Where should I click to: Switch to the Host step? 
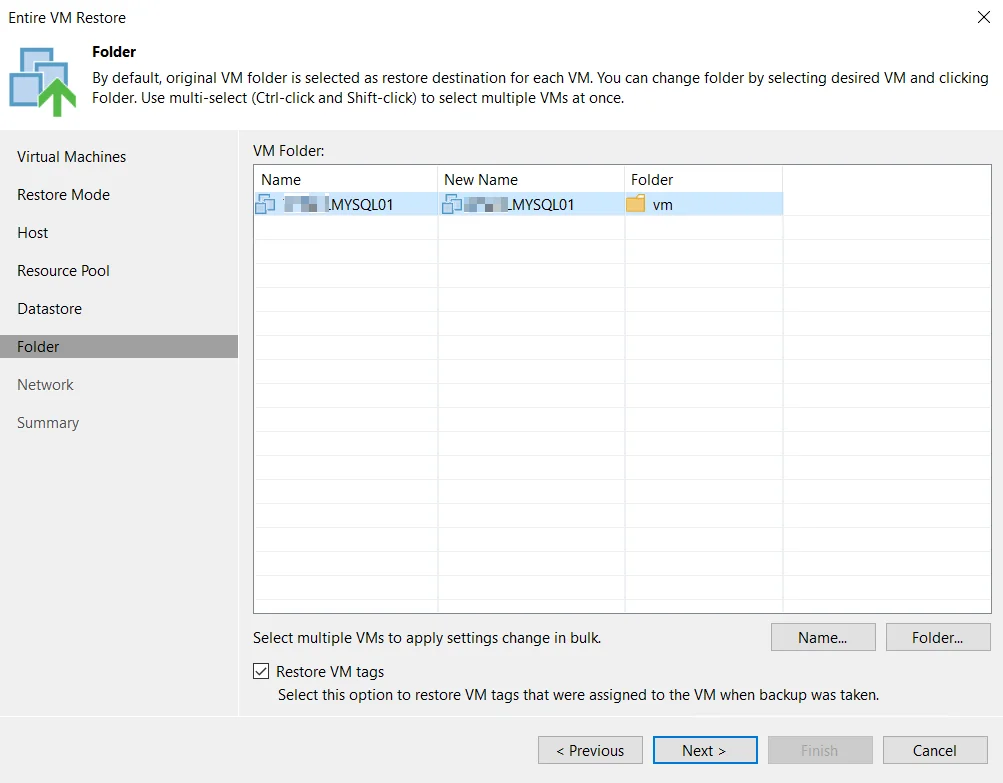tap(33, 233)
